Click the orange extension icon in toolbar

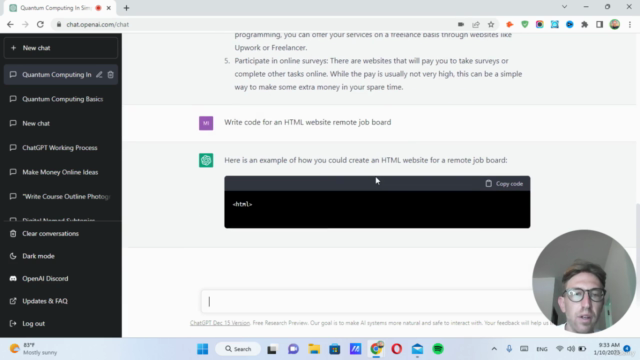click(510, 24)
